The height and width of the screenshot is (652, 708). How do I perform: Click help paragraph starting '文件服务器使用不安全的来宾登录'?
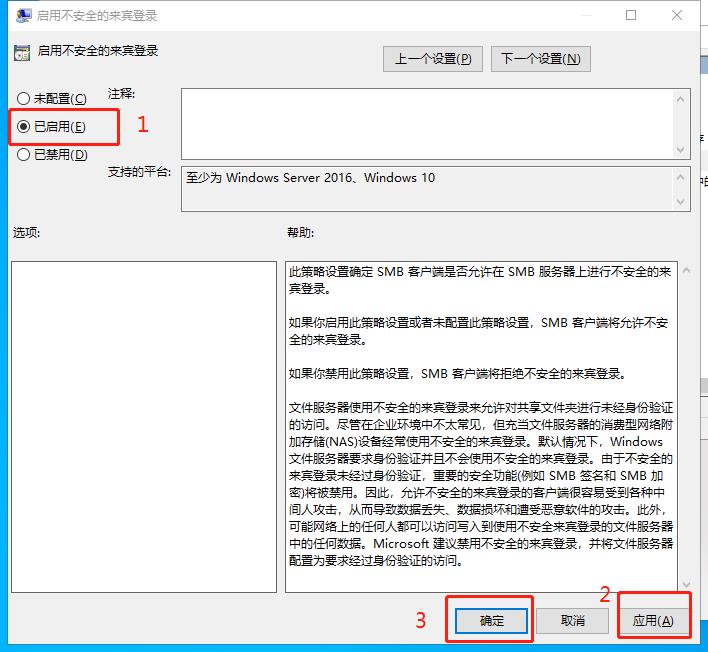481,484
